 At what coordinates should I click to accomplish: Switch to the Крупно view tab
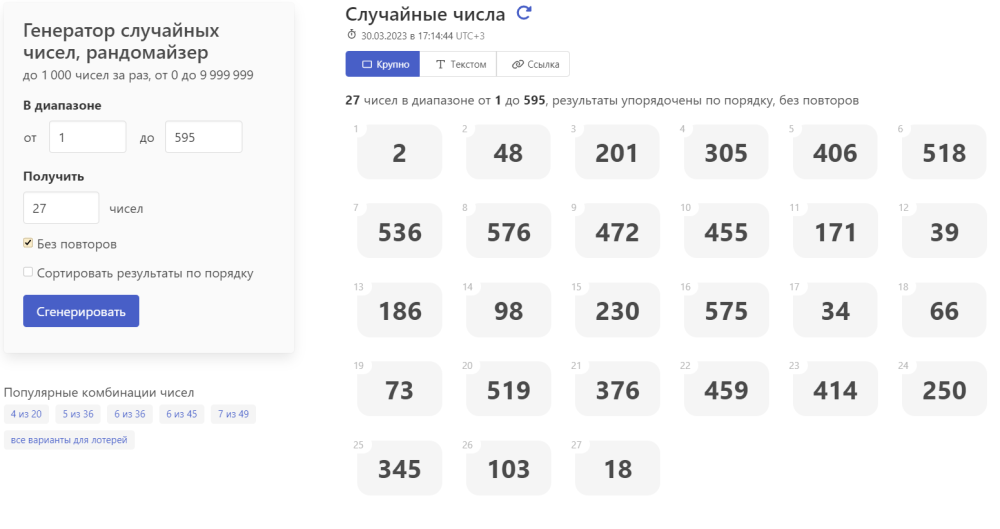click(383, 64)
